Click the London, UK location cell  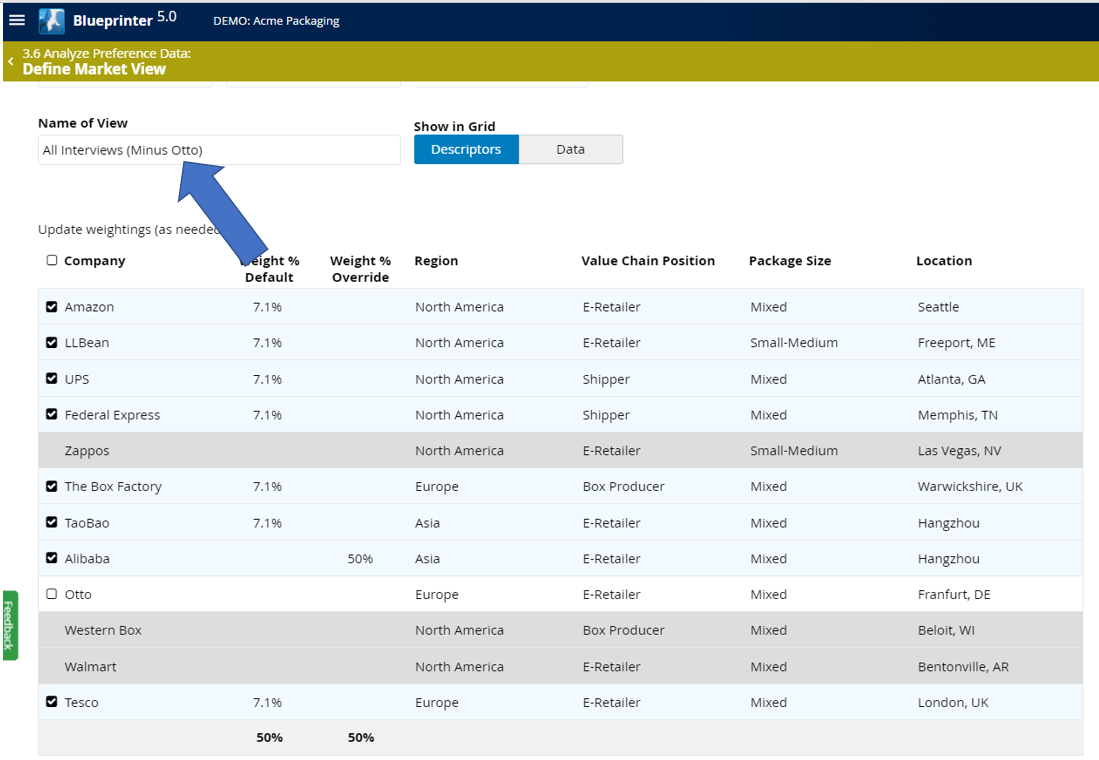tap(953, 703)
